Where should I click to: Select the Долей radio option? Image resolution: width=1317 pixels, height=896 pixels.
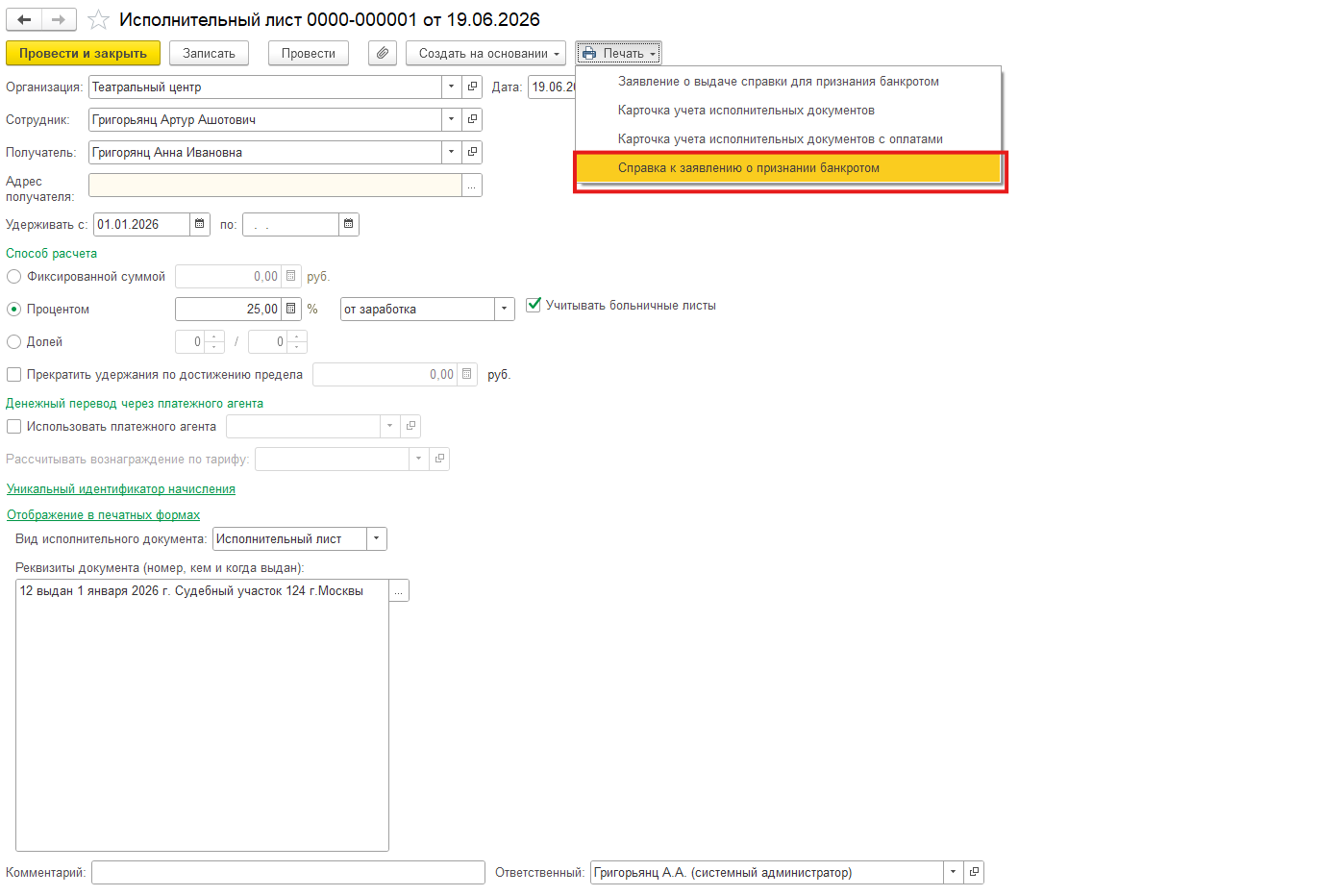[x=14, y=341]
